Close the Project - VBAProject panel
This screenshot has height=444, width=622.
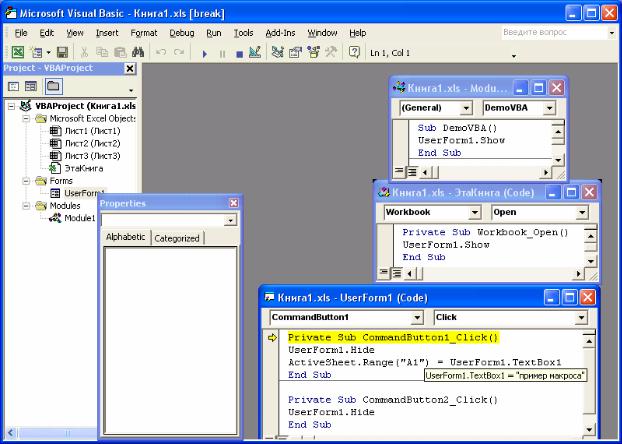pyautogui.click(x=130, y=69)
